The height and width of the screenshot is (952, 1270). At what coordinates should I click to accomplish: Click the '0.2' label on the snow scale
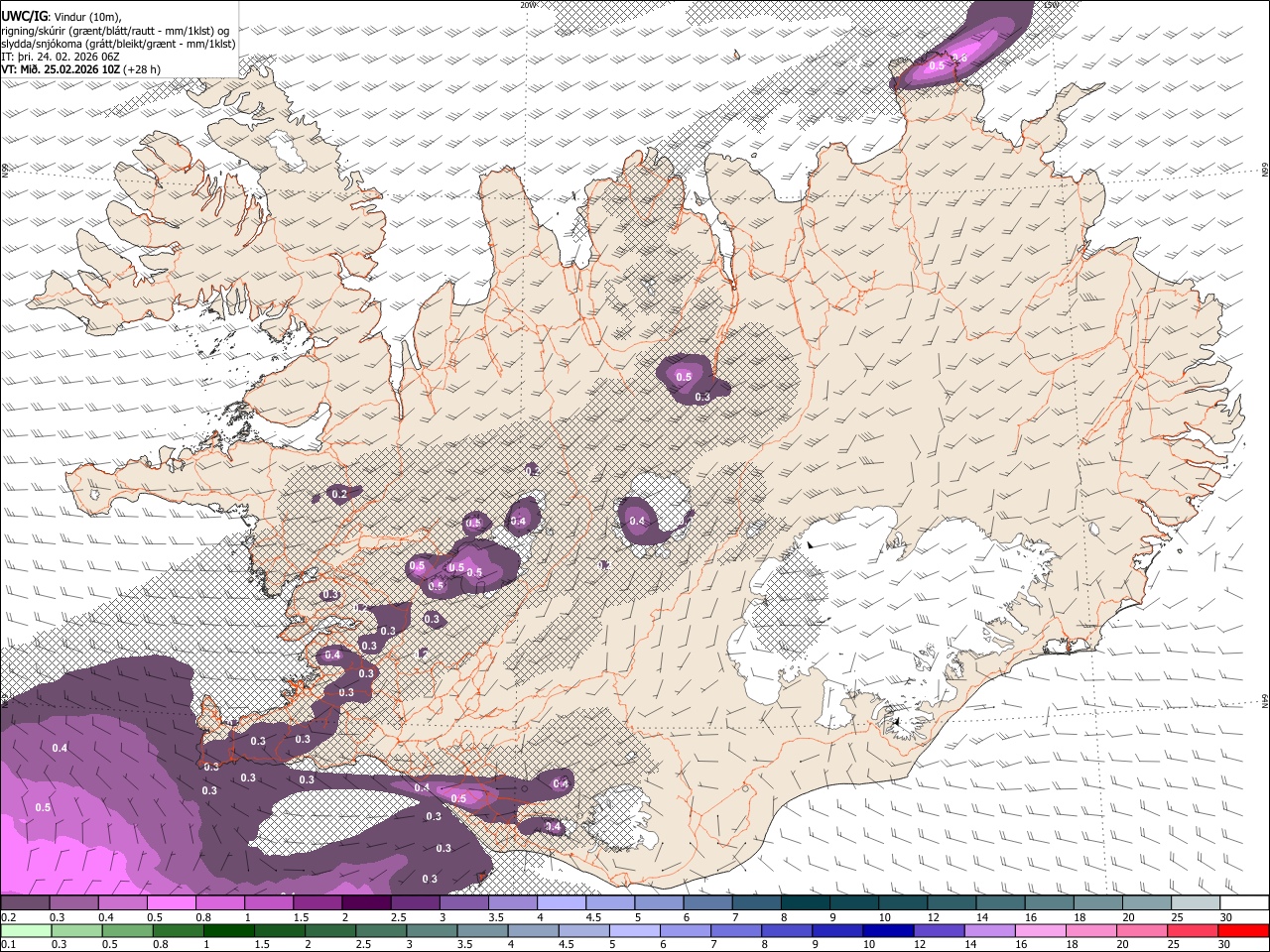tap(8, 917)
